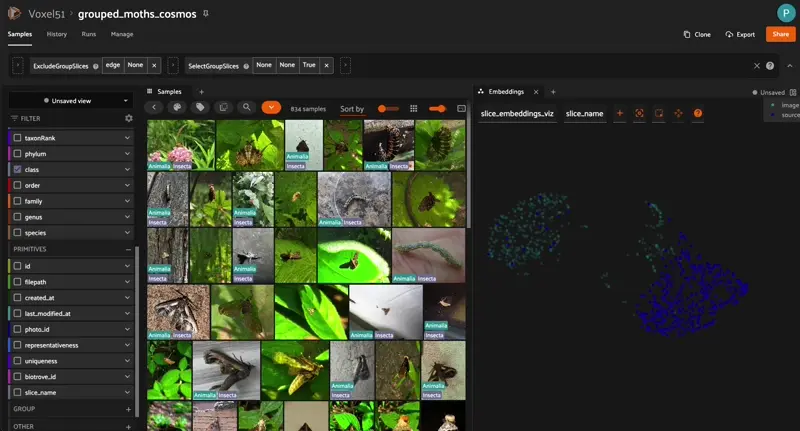Click the orange help icon in Embeddings
800x431 pixels.
tap(698, 113)
